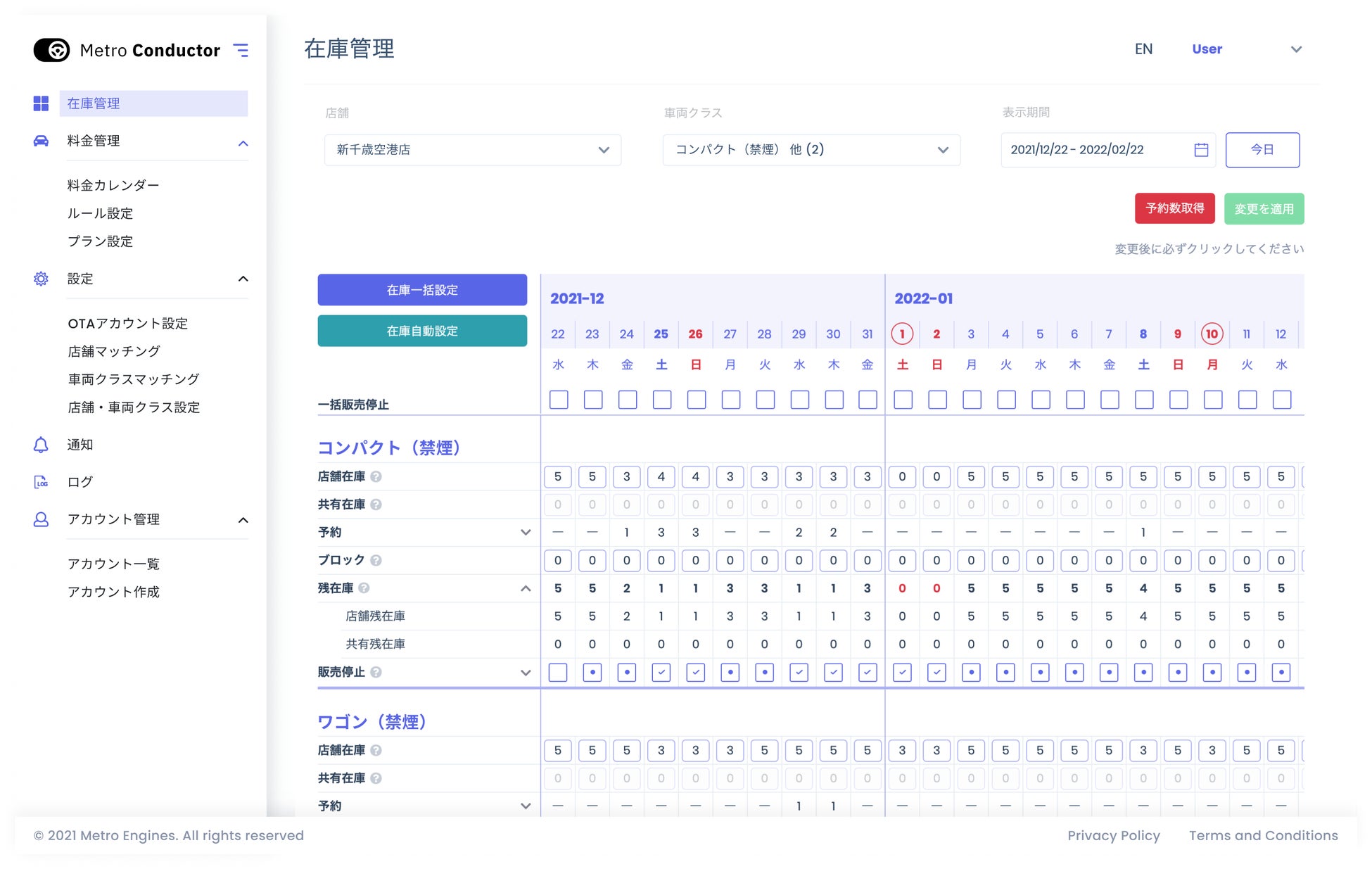Check 一括販売停止 box for December 22

559,400
